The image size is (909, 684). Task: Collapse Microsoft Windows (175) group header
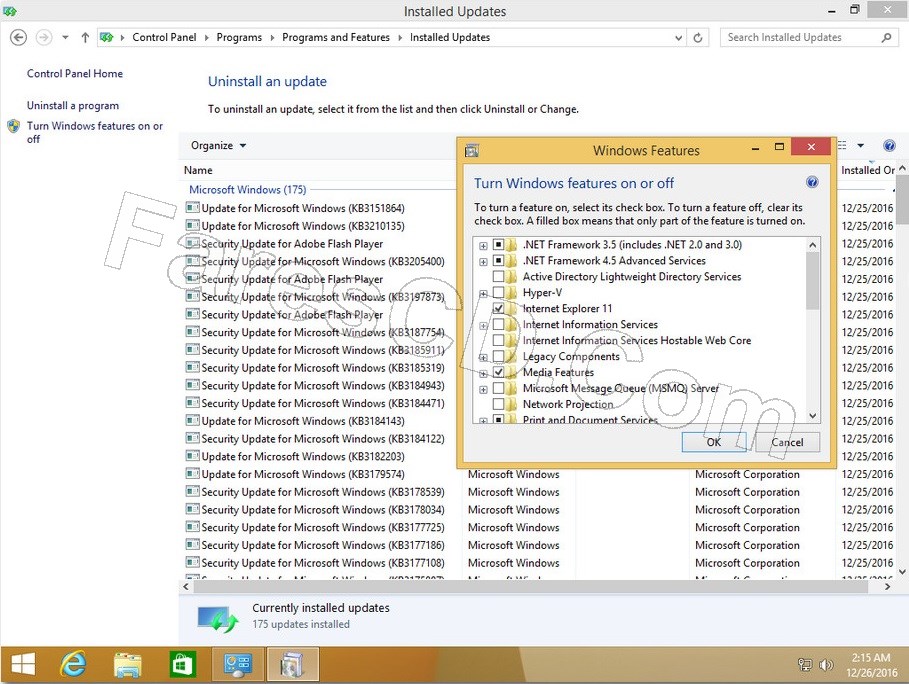pyautogui.click(x=248, y=190)
